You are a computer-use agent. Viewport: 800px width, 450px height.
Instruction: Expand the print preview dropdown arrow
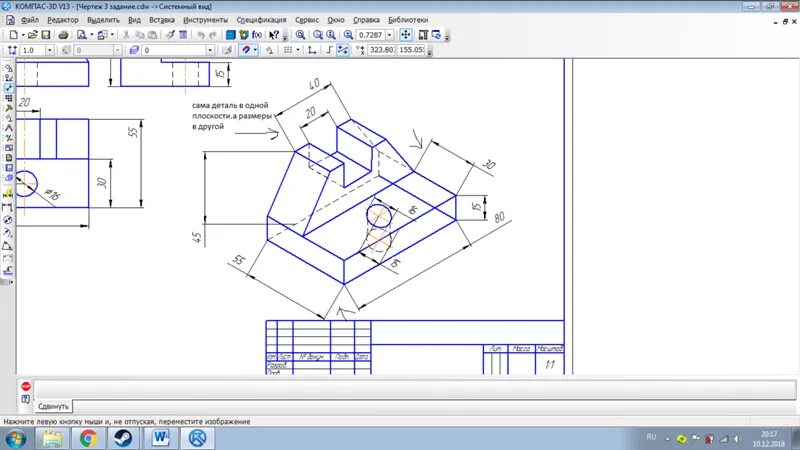[x=92, y=35]
